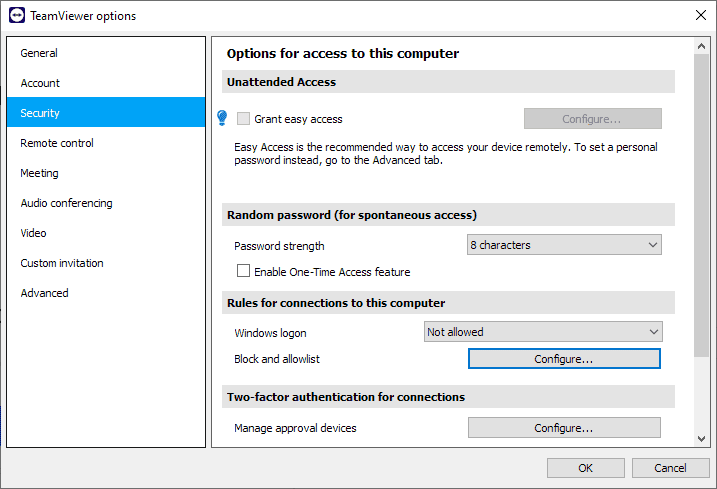Viewport: 717px width, 489px height.
Task: Click the scrollbar down arrow
Action: [701, 439]
